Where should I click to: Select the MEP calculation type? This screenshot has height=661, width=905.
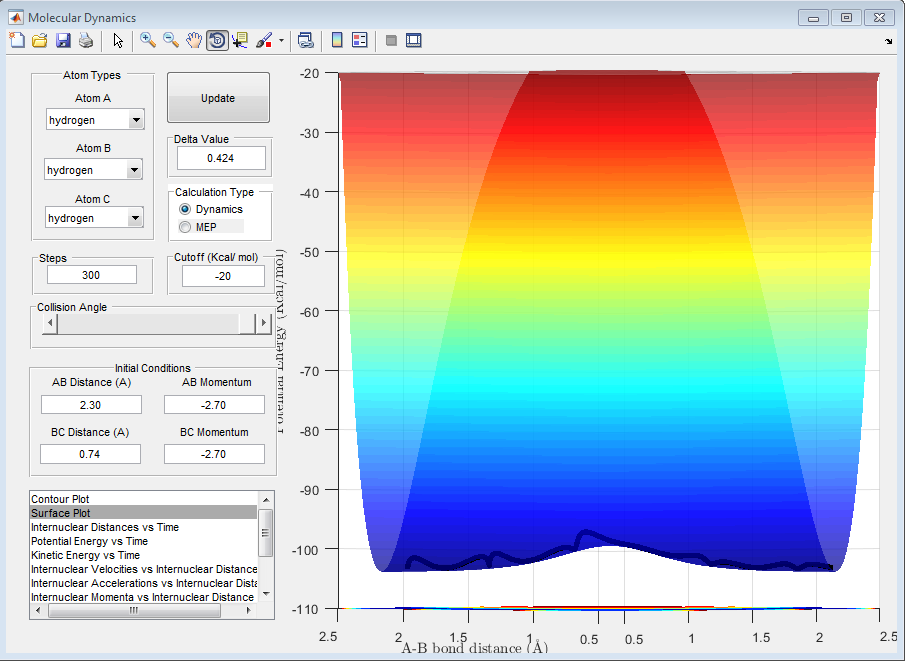pyautogui.click(x=184, y=227)
